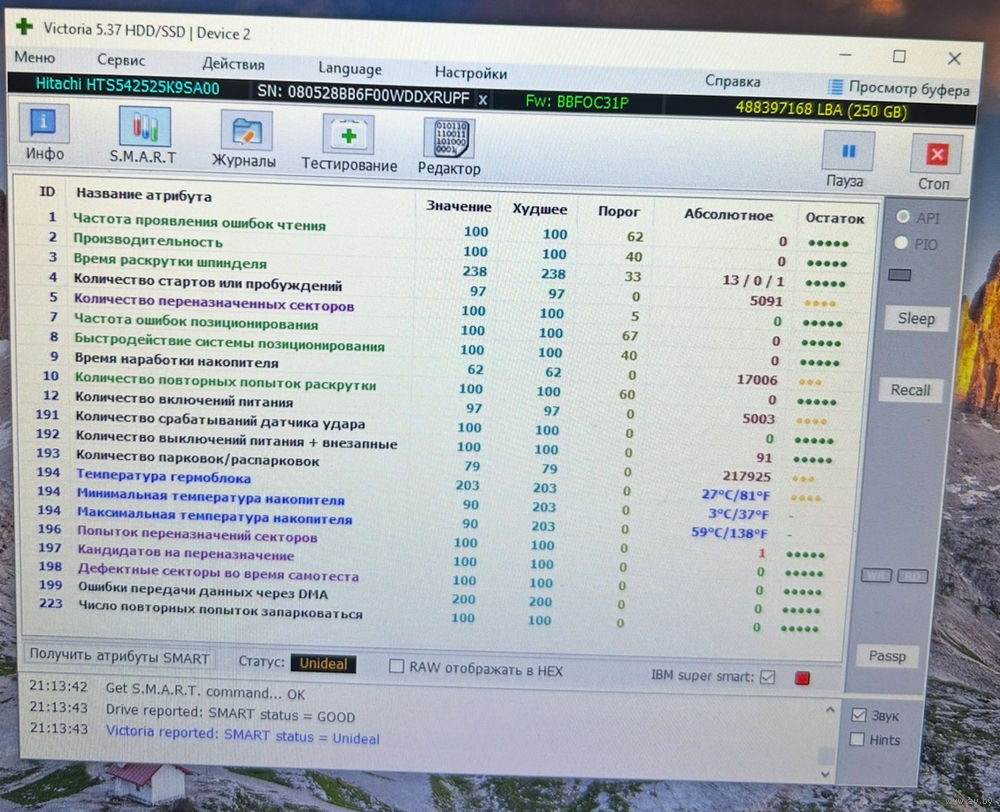Click the Sleep button
The image size is (1000, 812).
tap(916, 318)
